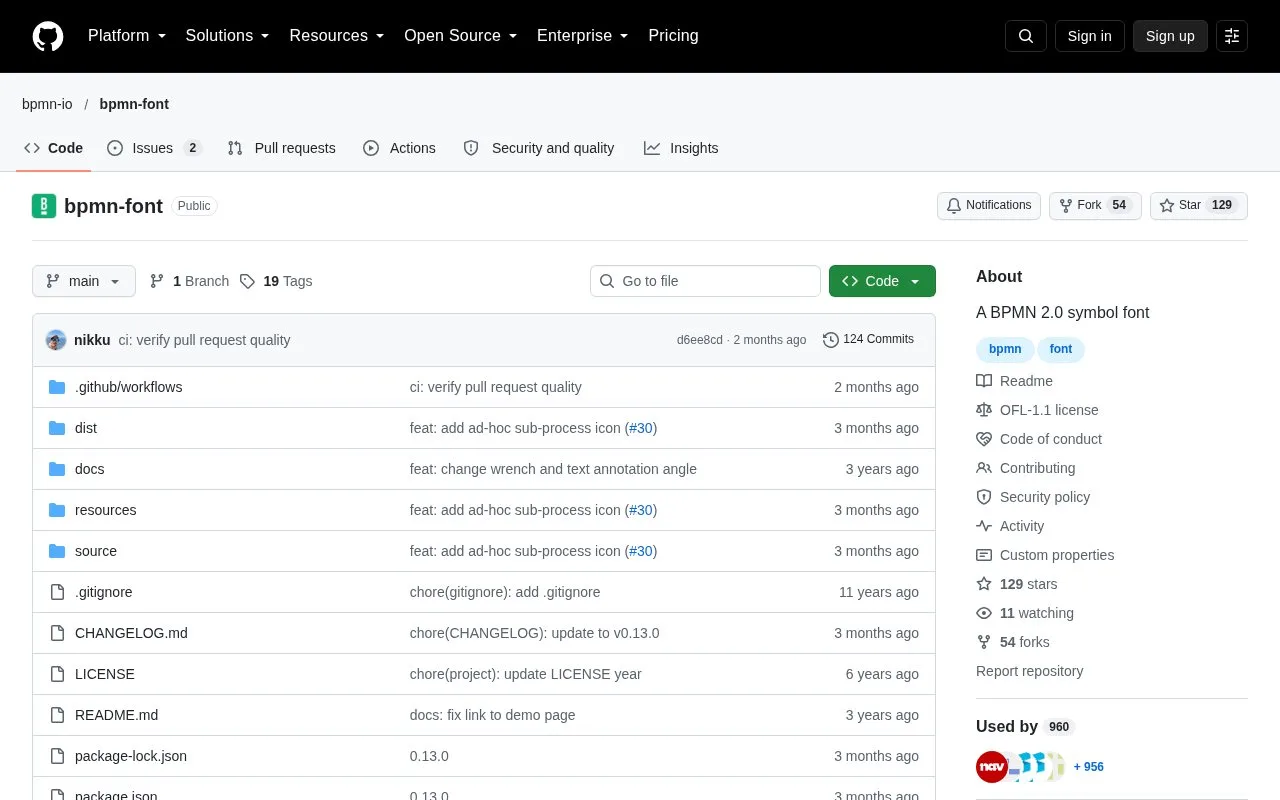Open the green Code dropdown

(x=882, y=281)
